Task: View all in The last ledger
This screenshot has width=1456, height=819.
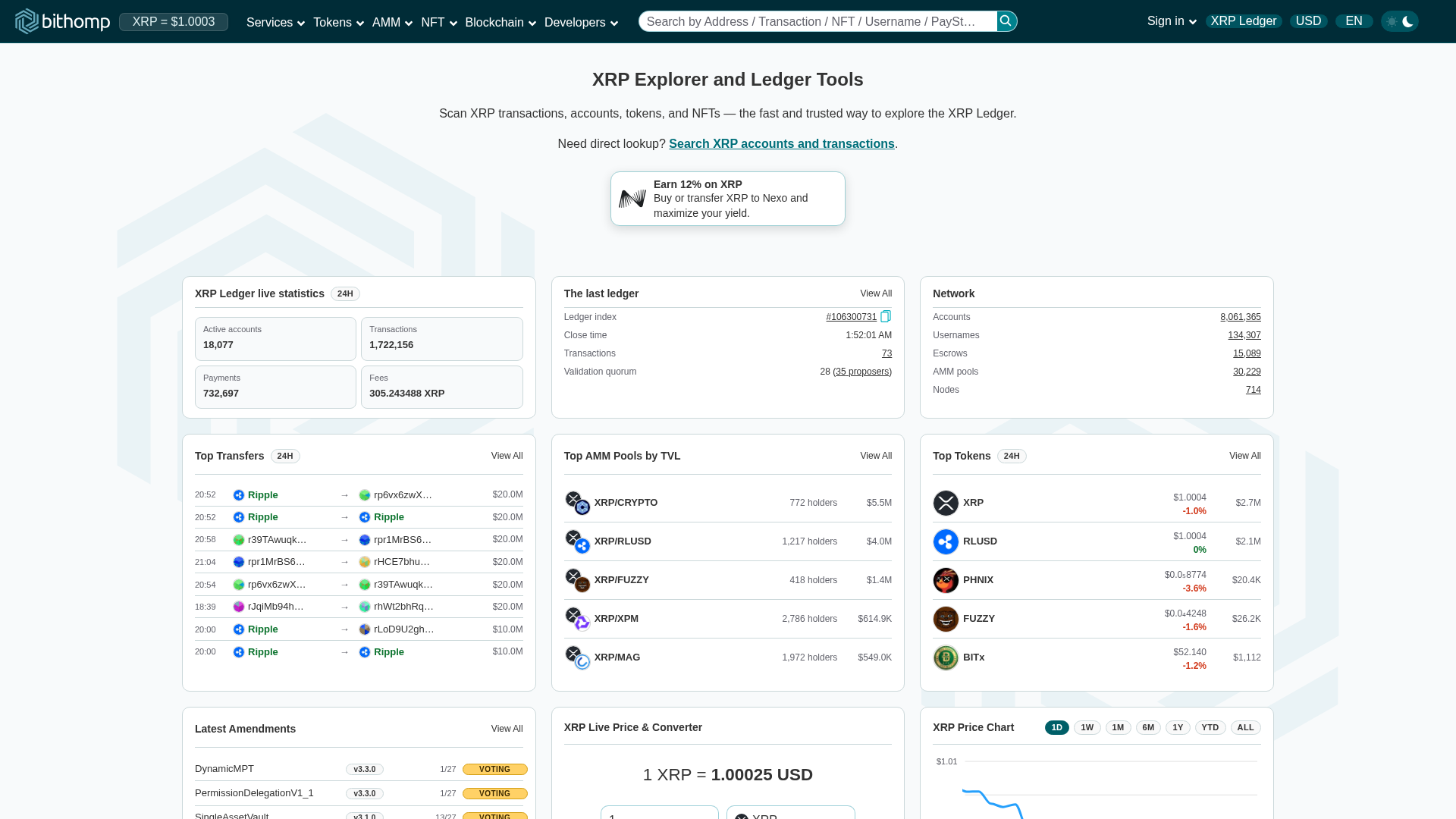Action: [x=876, y=293]
